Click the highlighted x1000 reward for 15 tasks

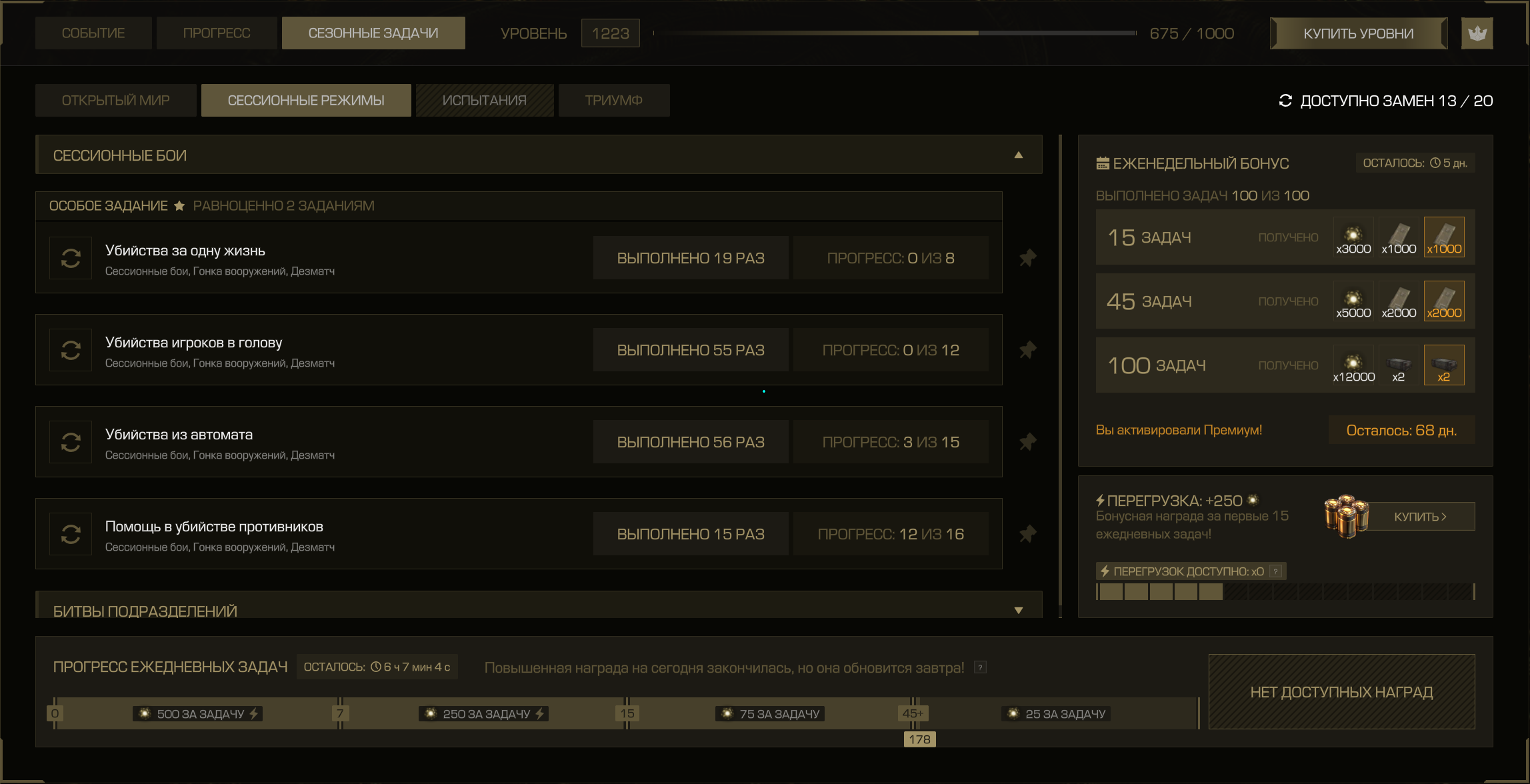[1444, 237]
